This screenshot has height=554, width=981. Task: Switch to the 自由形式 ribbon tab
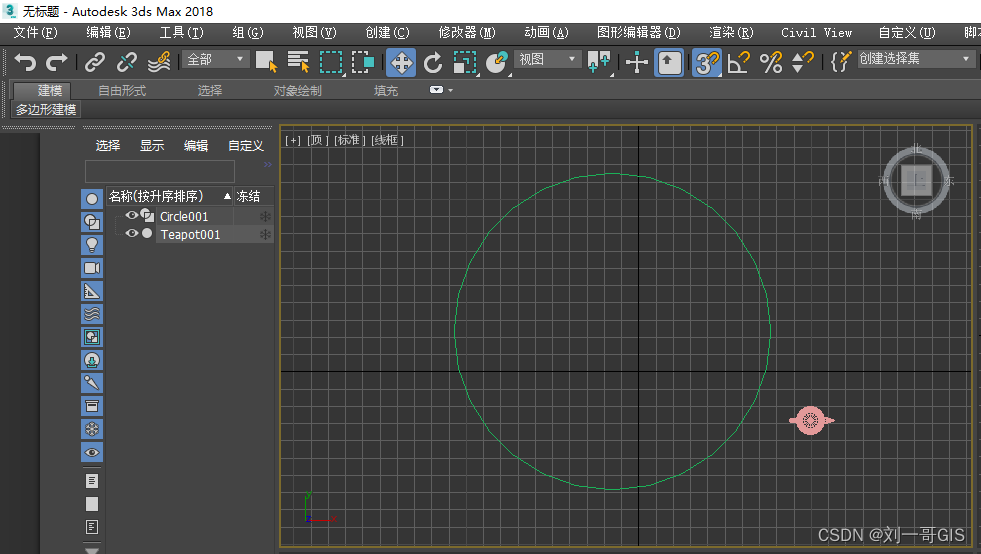122,91
